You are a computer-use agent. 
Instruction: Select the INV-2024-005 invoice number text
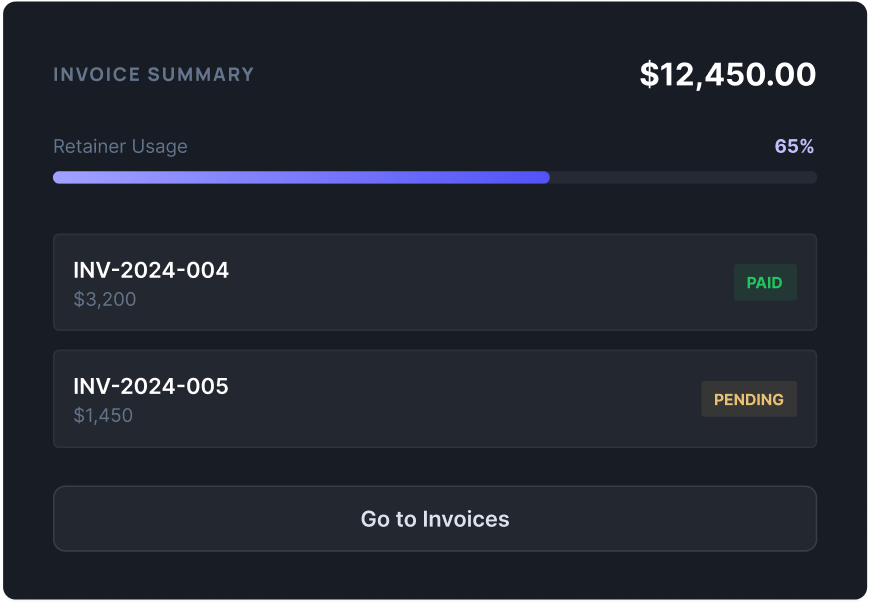151,386
